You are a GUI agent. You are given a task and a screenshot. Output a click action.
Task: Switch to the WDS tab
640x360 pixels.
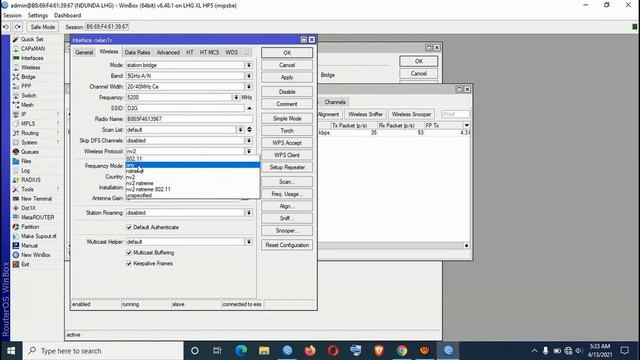coord(231,53)
